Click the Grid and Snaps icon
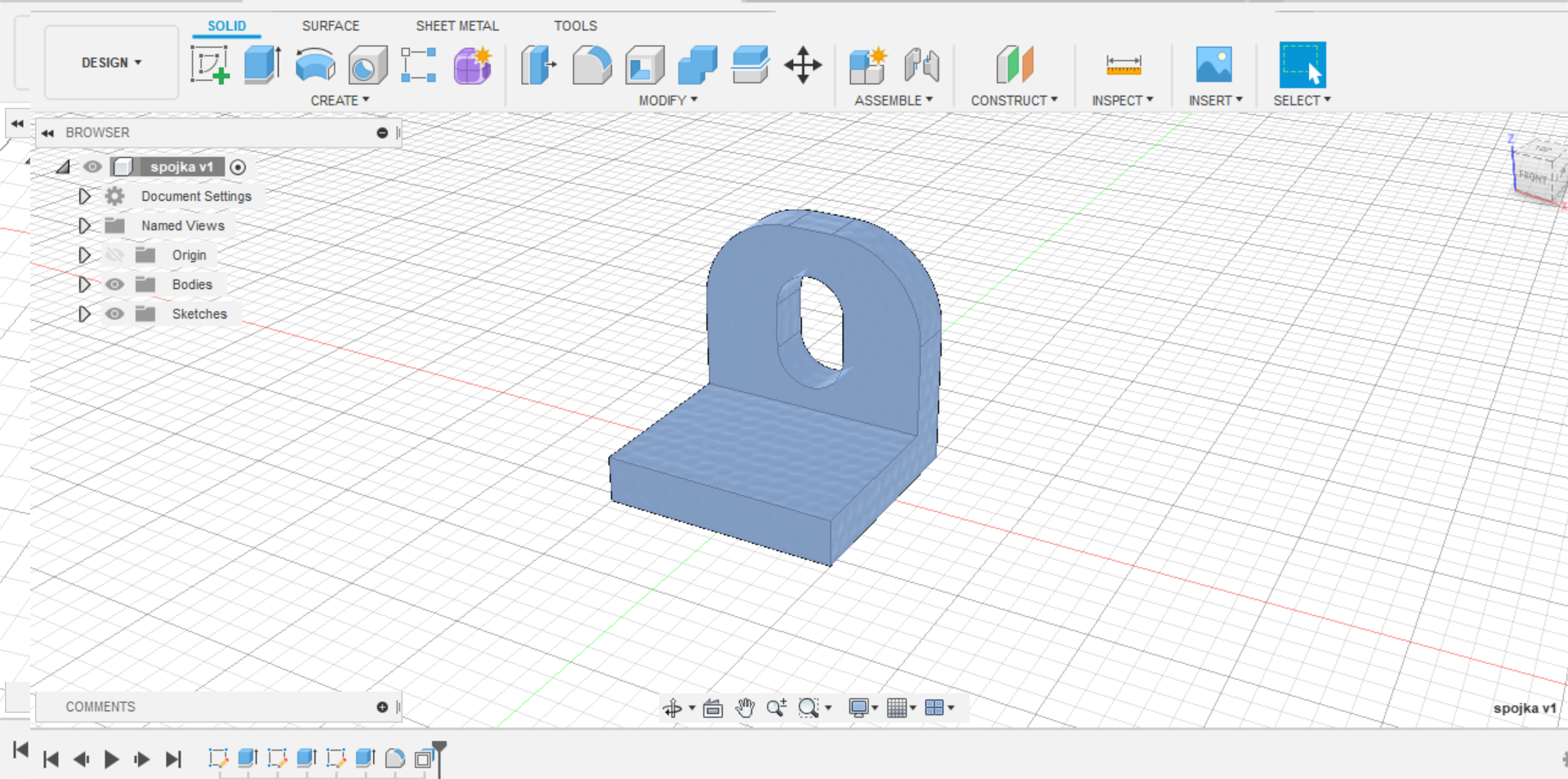Screen dimensions: 1568x779 coord(897,708)
